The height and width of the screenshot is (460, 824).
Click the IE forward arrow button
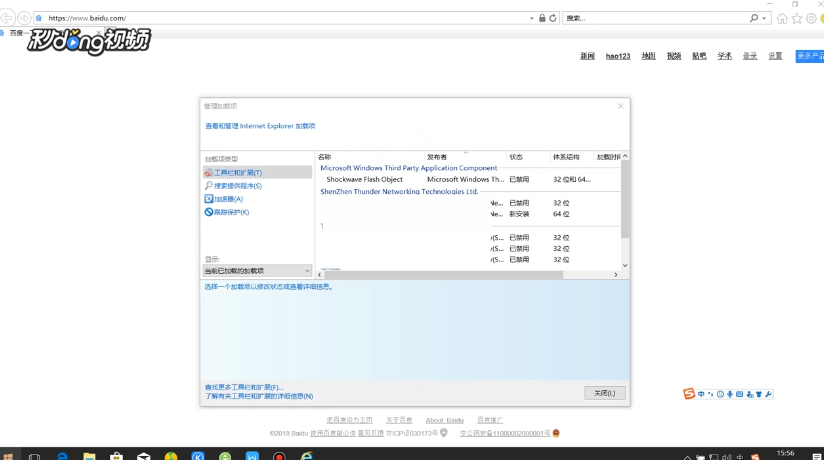click(x=24, y=18)
